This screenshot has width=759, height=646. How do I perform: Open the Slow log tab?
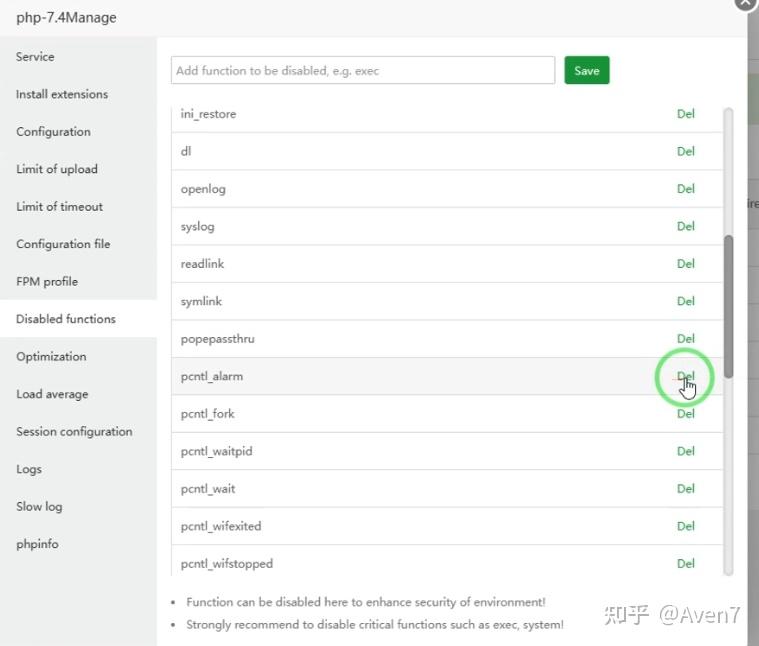click(x=39, y=507)
